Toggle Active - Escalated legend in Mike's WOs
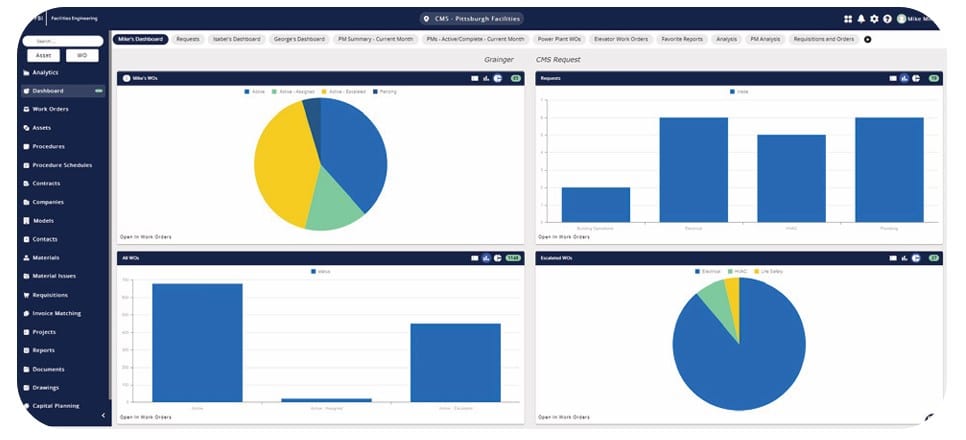Image resolution: width=966 pixels, height=440 pixels. pyautogui.click(x=342, y=91)
